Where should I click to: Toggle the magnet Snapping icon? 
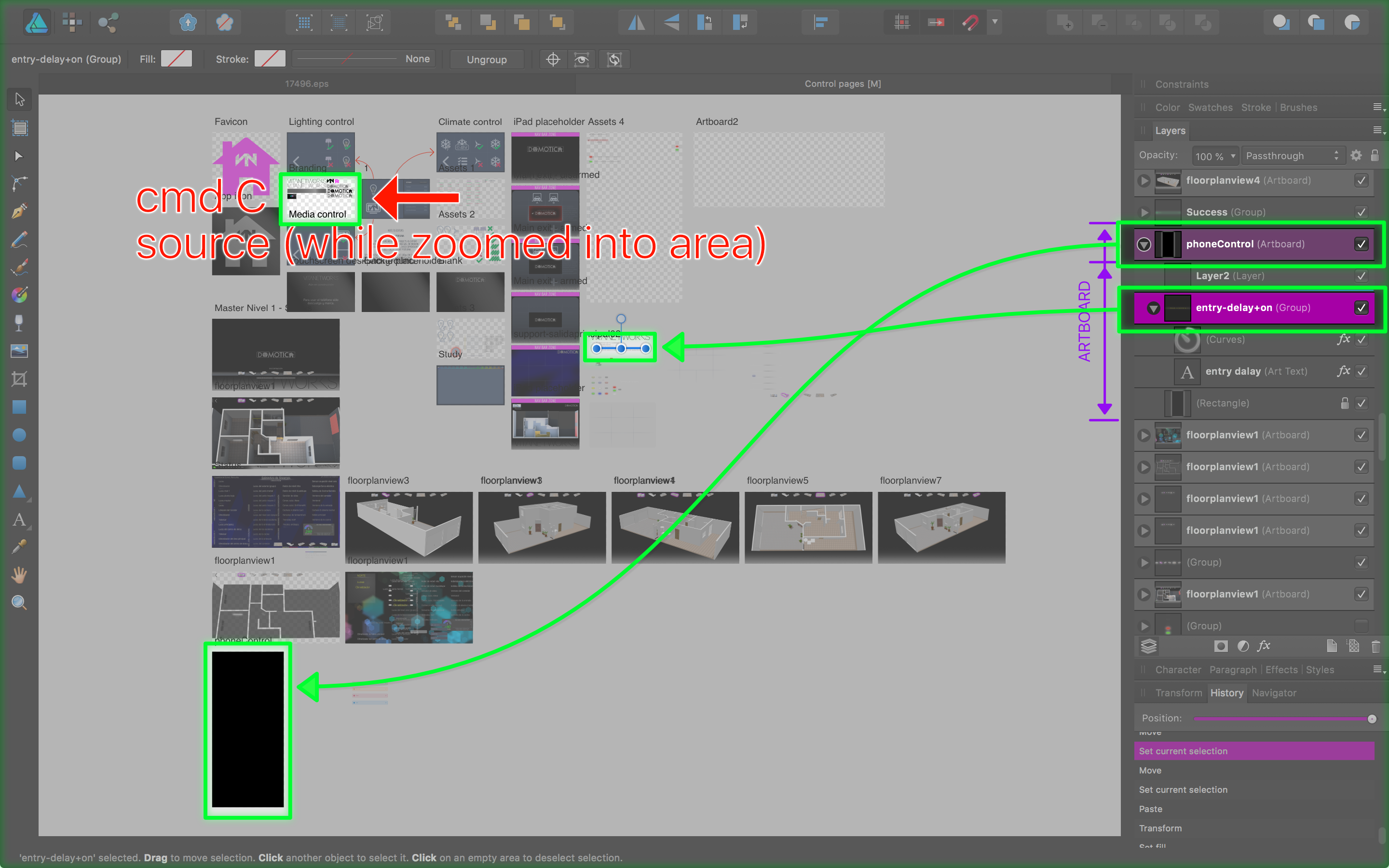970,23
